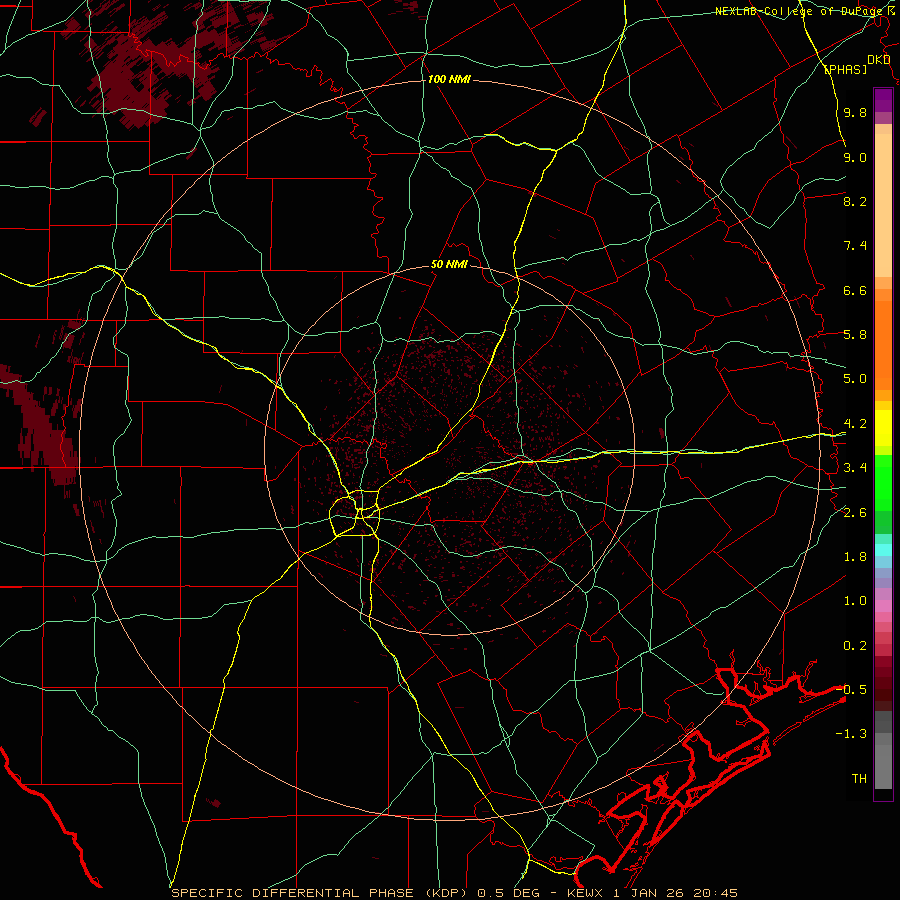
Task: Click the -1.3 value on the scale
Action: point(851,735)
